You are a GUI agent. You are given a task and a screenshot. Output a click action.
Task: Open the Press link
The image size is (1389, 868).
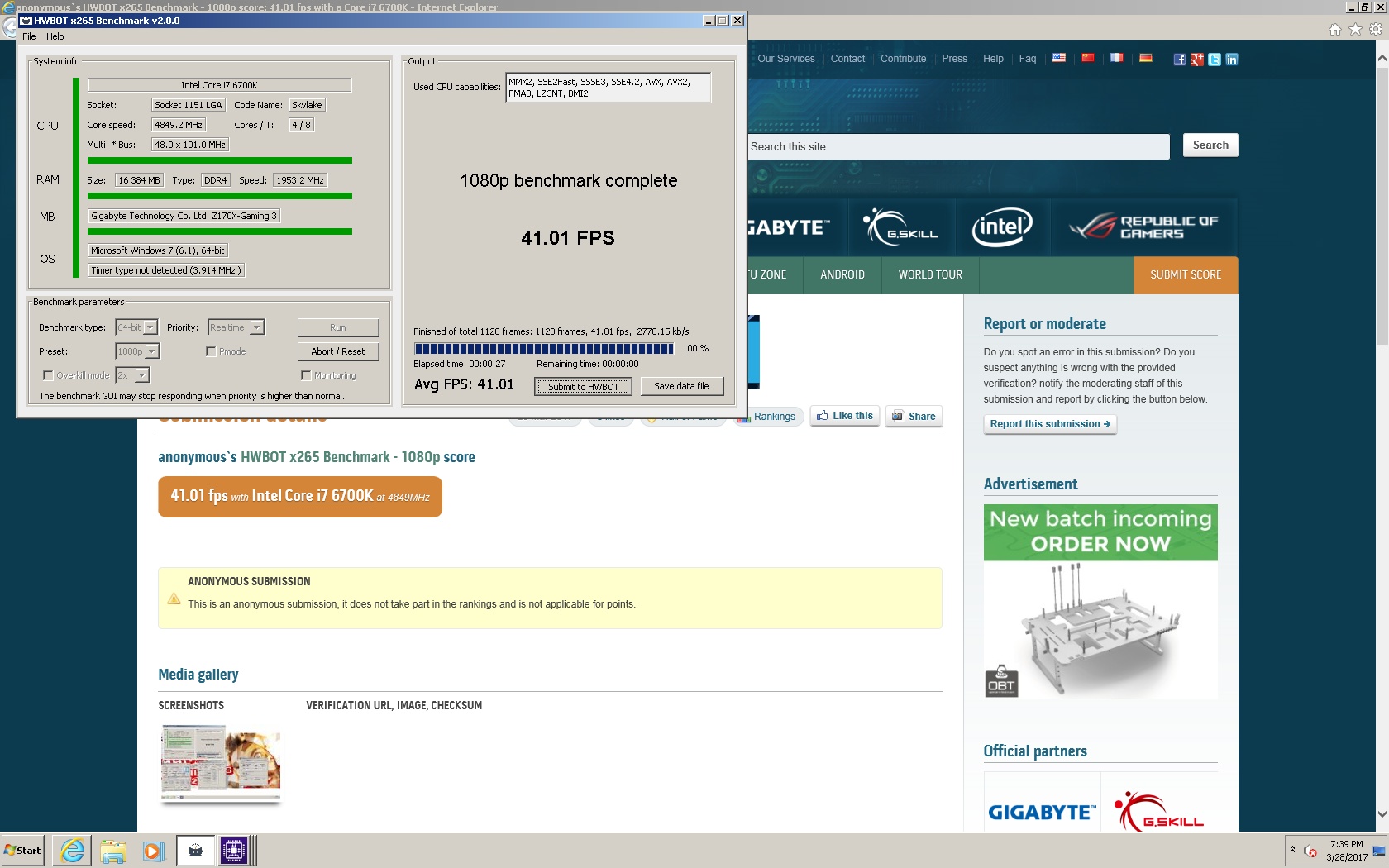pos(954,59)
